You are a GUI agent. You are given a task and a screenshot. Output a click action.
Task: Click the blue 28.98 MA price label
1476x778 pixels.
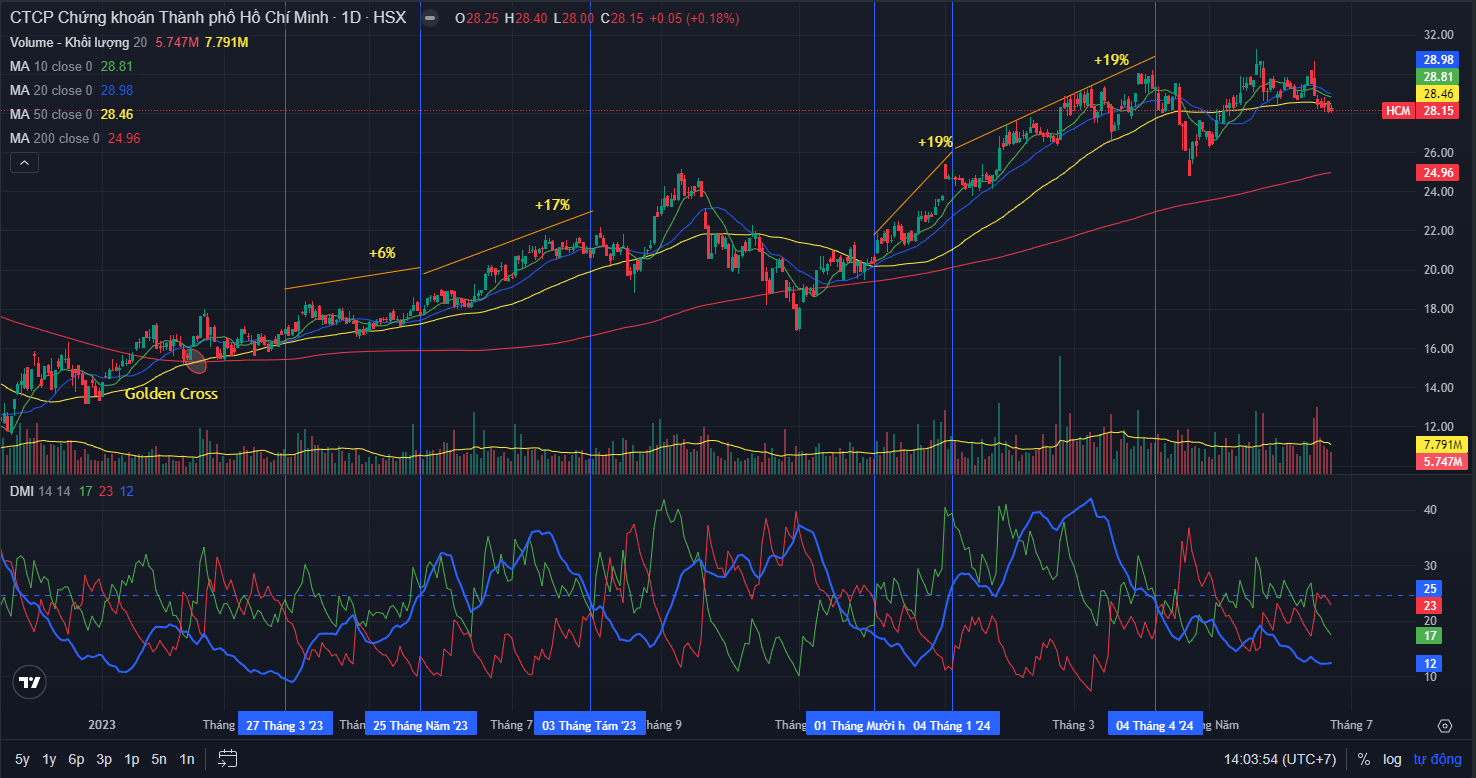pos(1438,60)
